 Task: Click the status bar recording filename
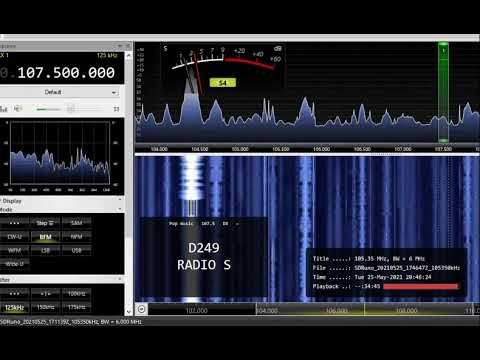[x=71, y=322]
